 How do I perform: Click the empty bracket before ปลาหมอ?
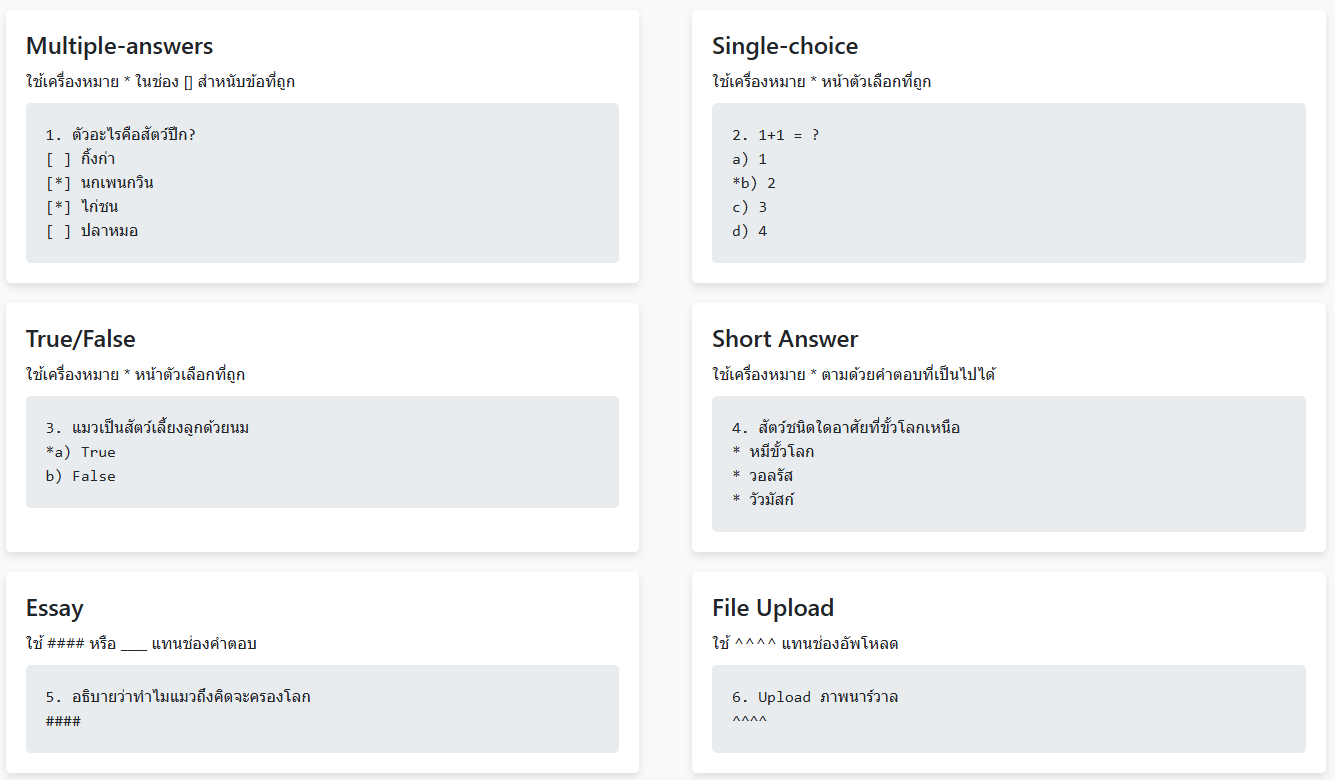coord(58,231)
